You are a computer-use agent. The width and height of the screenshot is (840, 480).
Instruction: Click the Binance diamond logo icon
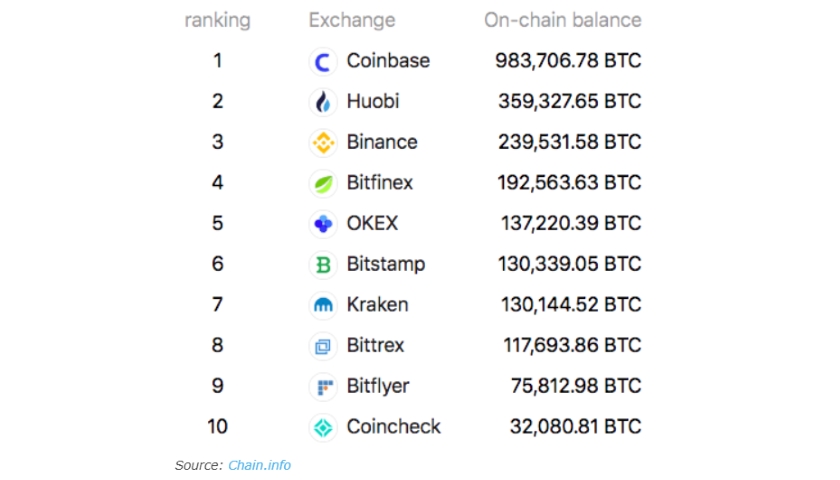coord(323,142)
